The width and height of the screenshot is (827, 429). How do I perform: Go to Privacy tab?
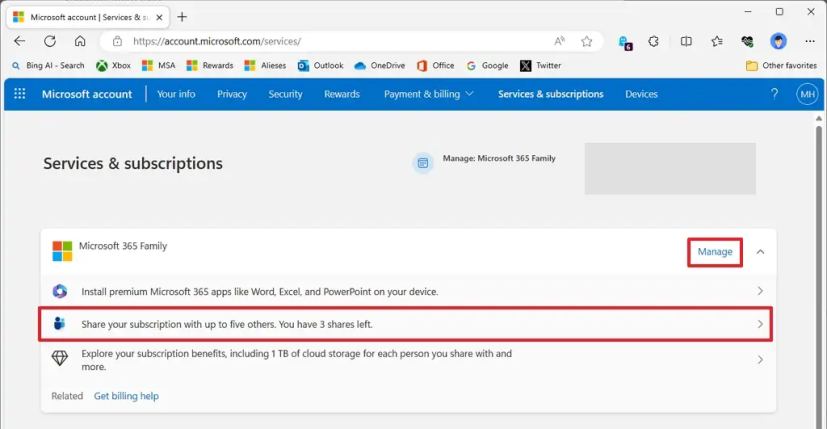(232, 94)
